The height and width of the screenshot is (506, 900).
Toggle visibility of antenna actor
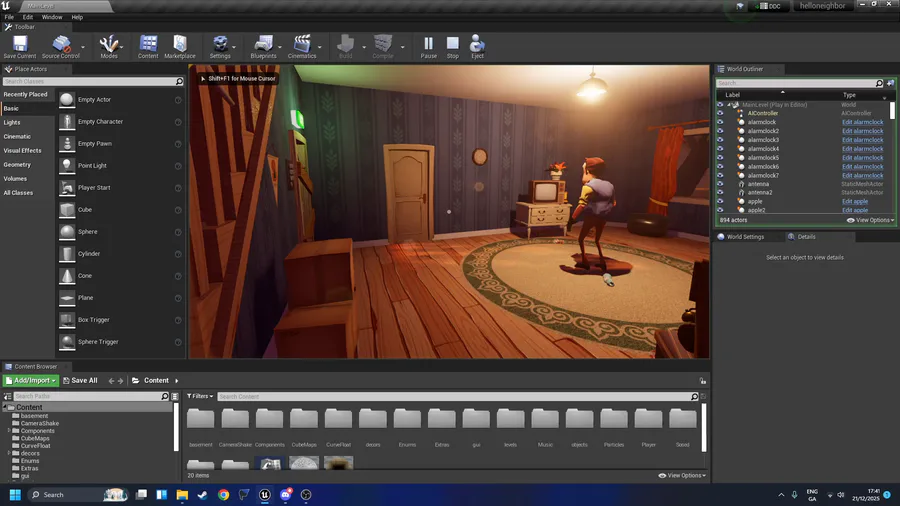720,184
